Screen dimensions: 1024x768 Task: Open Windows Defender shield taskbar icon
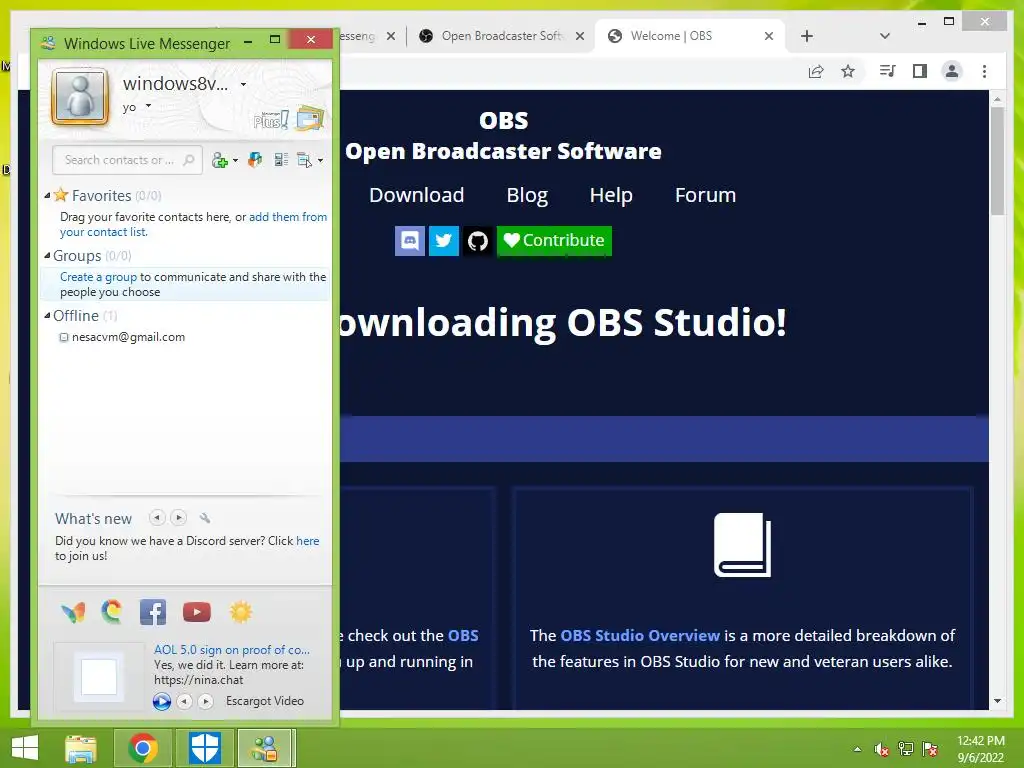click(x=205, y=748)
